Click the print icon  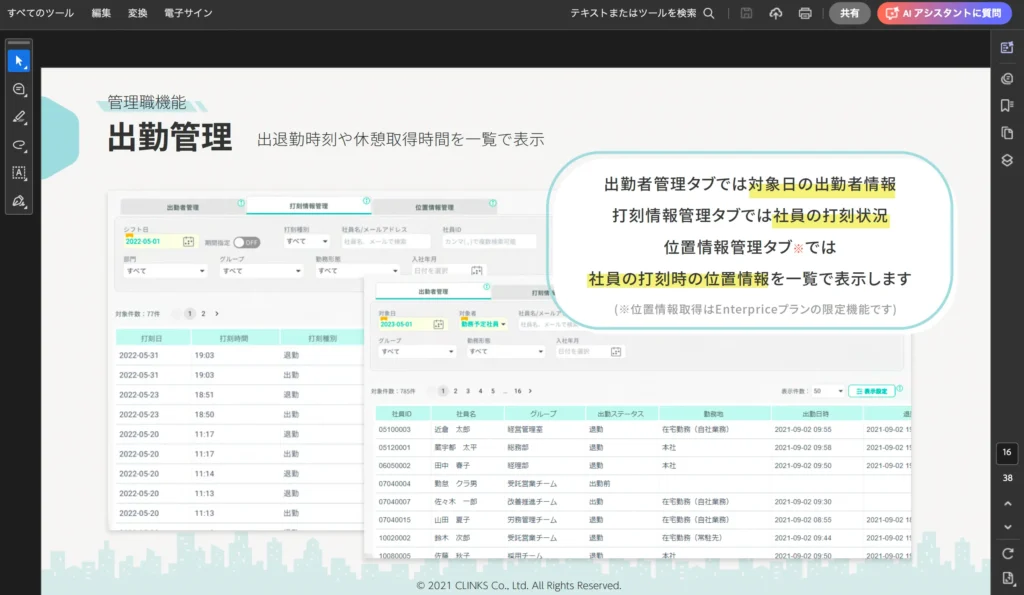805,13
